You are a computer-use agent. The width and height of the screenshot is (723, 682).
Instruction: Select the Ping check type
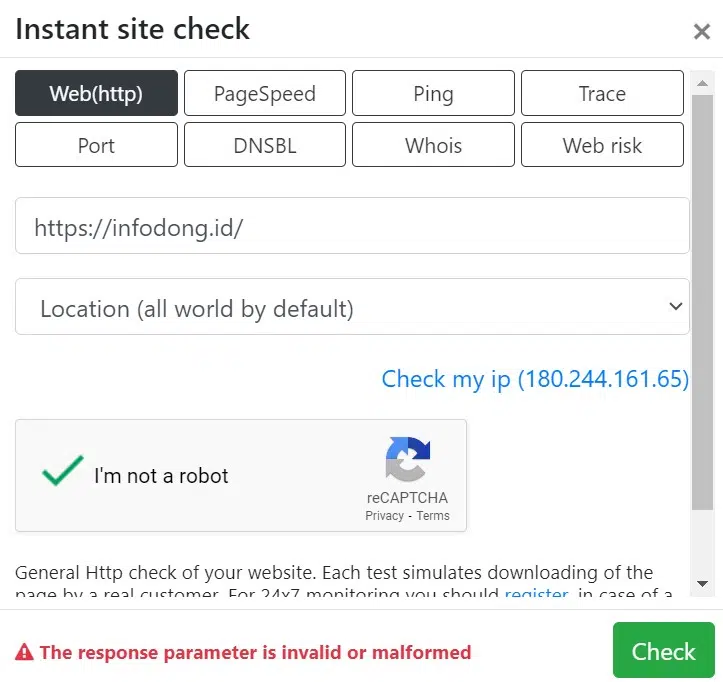pyautogui.click(x=433, y=93)
